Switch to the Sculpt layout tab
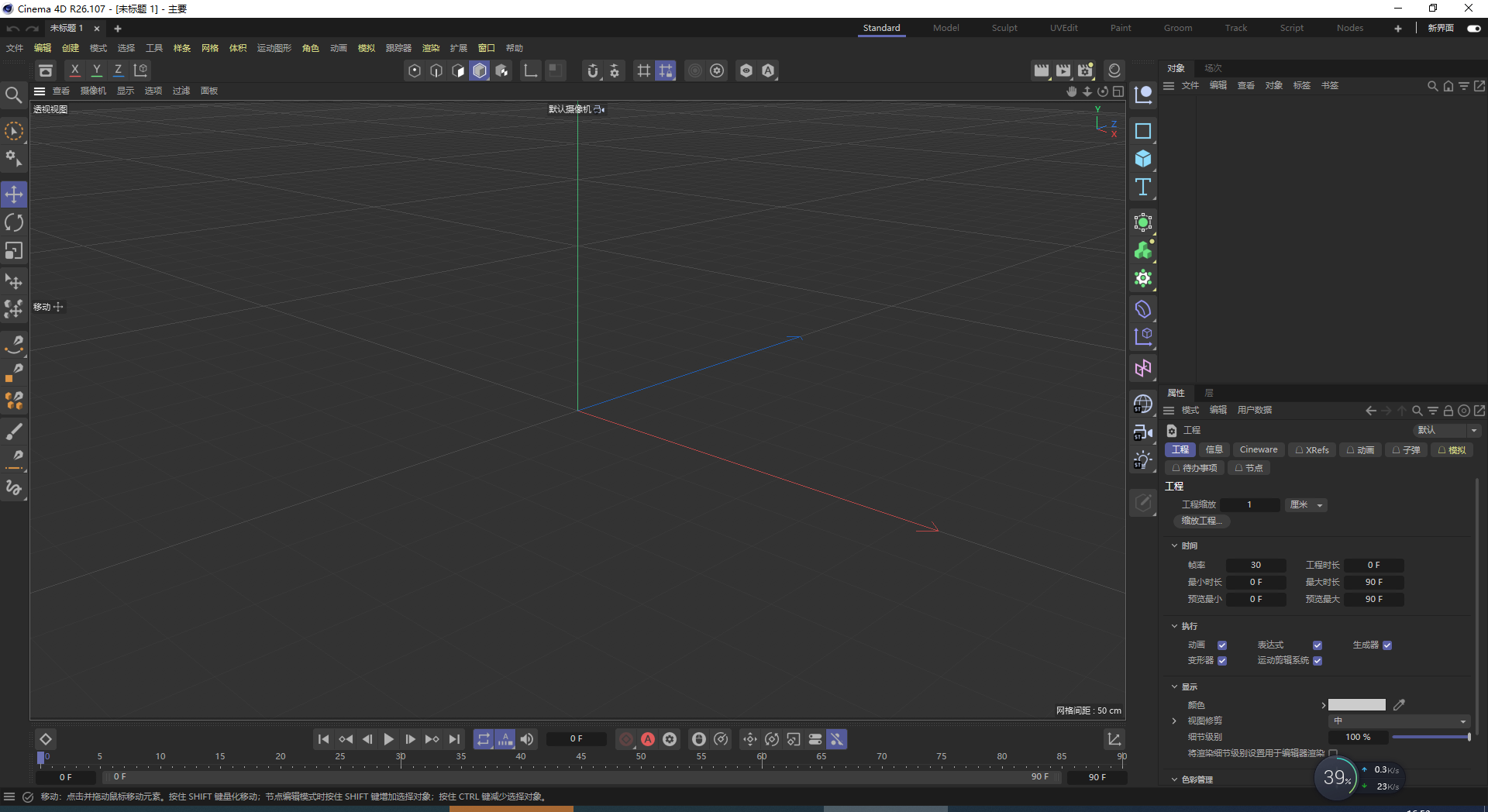Screen dimensions: 1488x812 click(1004, 28)
